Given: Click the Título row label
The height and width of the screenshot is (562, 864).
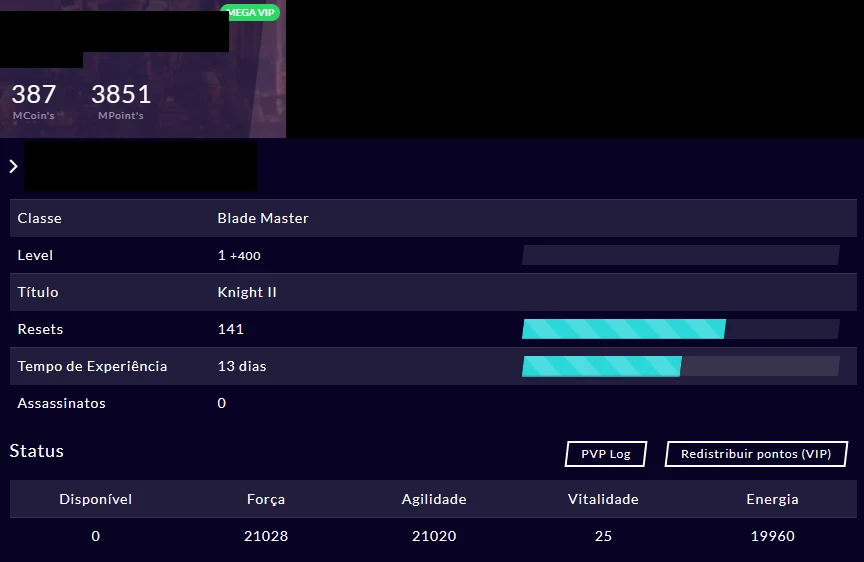Looking at the screenshot, I should click(37, 292).
